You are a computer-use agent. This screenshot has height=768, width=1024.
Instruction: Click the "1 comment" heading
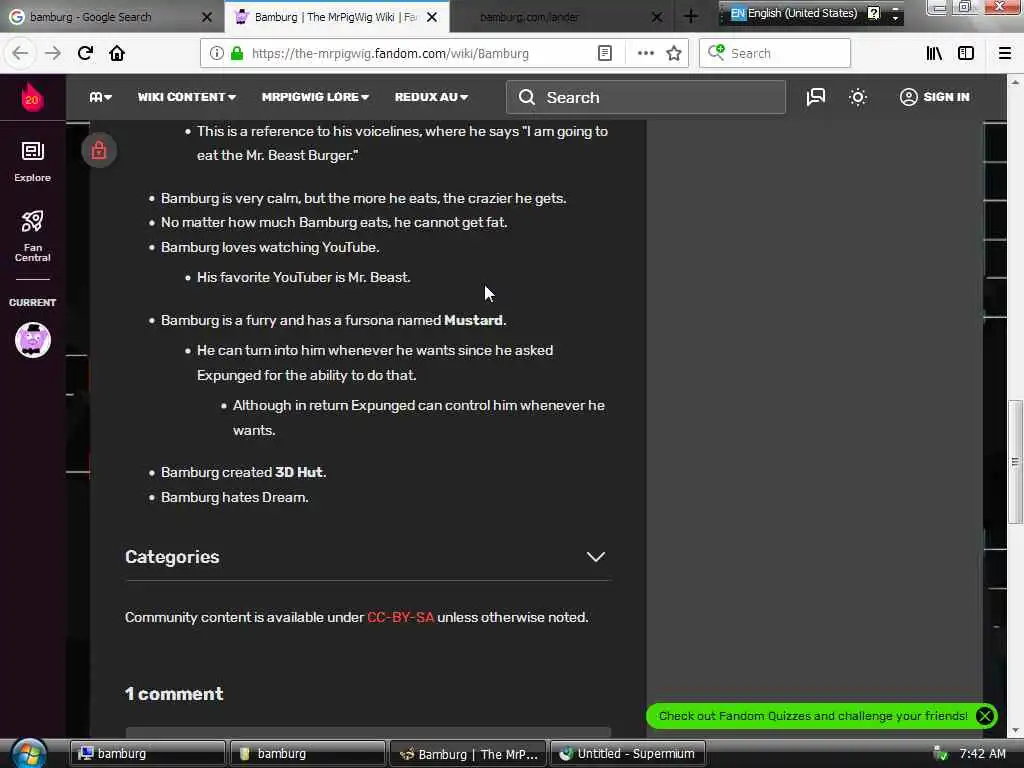click(x=174, y=694)
